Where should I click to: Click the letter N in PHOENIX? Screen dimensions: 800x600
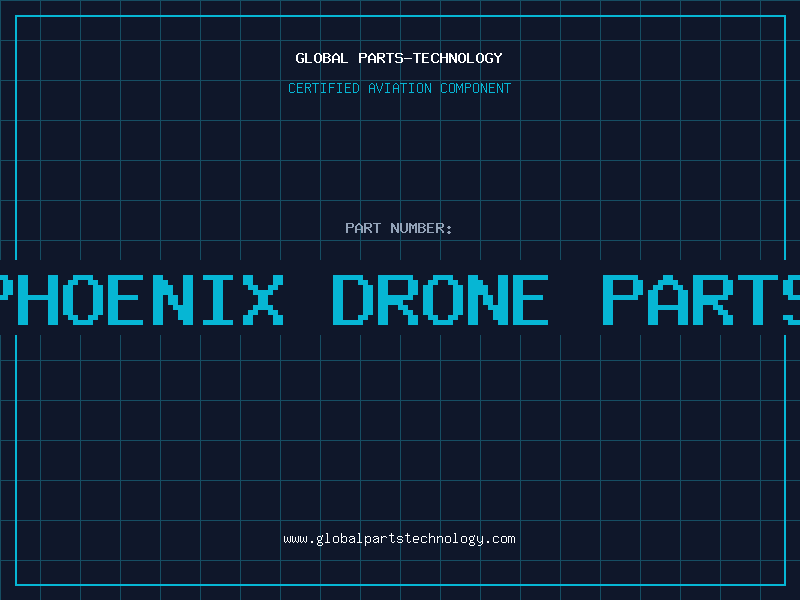click(173, 300)
